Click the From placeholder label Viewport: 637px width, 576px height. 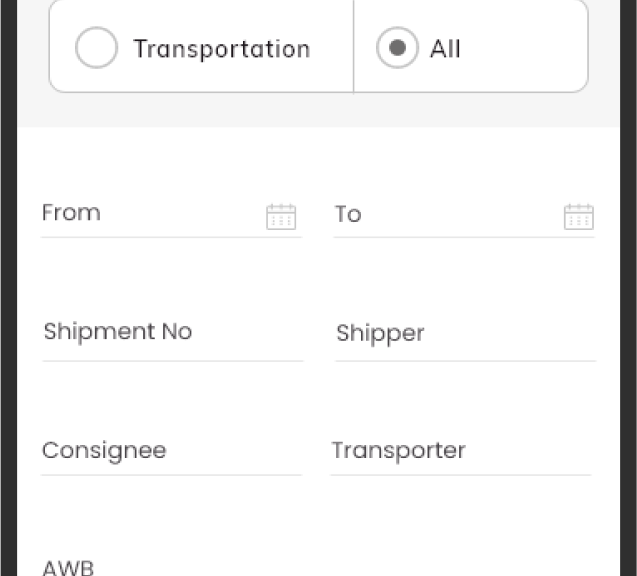point(71,212)
